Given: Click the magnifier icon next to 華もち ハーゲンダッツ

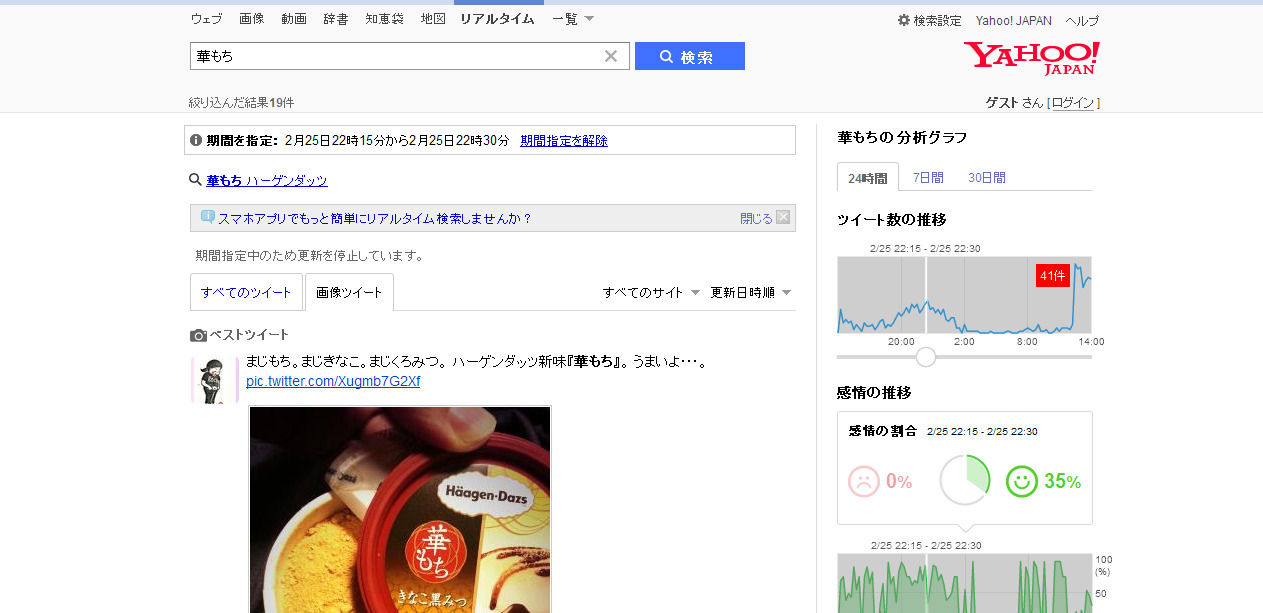Looking at the screenshot, I should 196,180.
